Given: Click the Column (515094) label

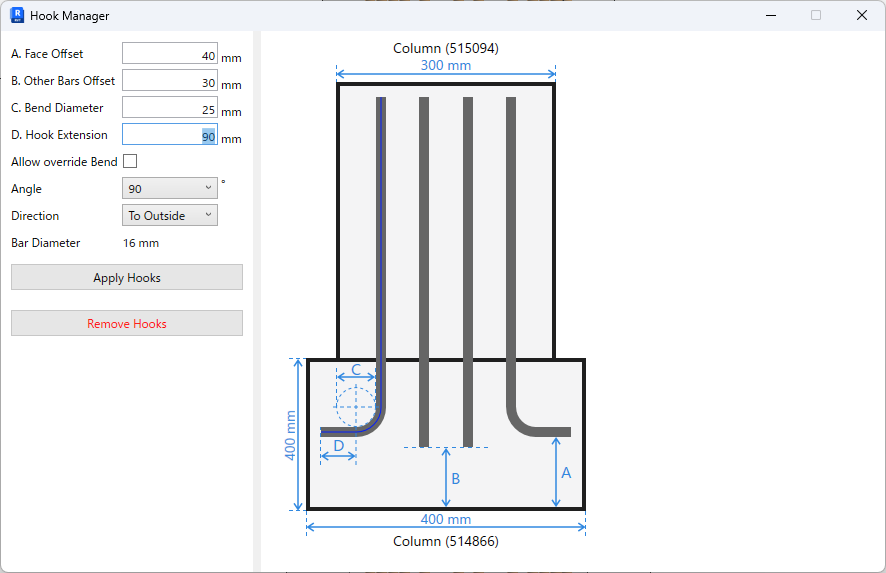Looking at the screenshot, I should pyautogui.click(x=446, y=49).
